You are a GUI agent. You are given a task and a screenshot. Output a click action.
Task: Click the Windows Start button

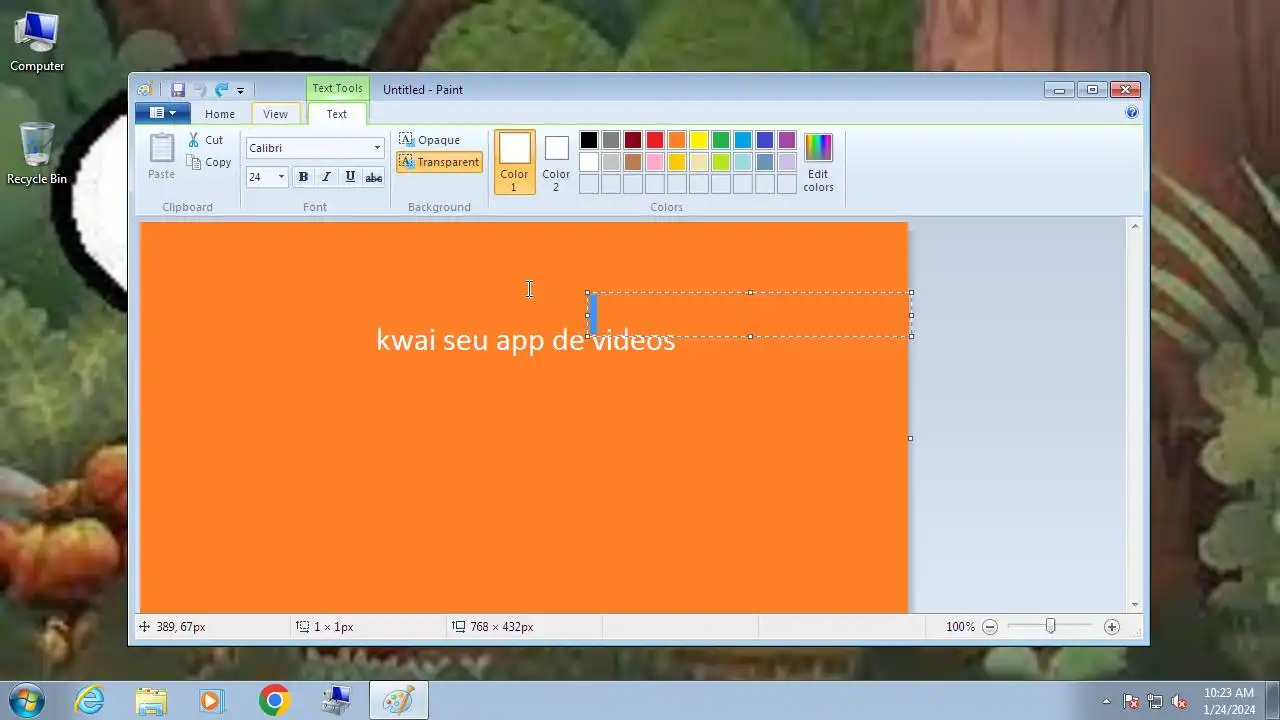[25, 700]
